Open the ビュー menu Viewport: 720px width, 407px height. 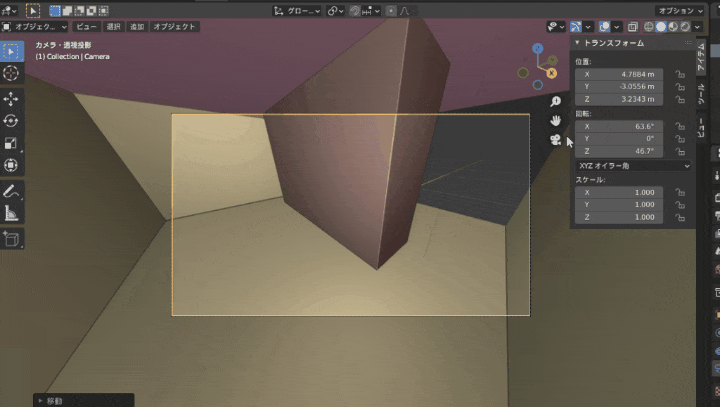click(87, 27)
